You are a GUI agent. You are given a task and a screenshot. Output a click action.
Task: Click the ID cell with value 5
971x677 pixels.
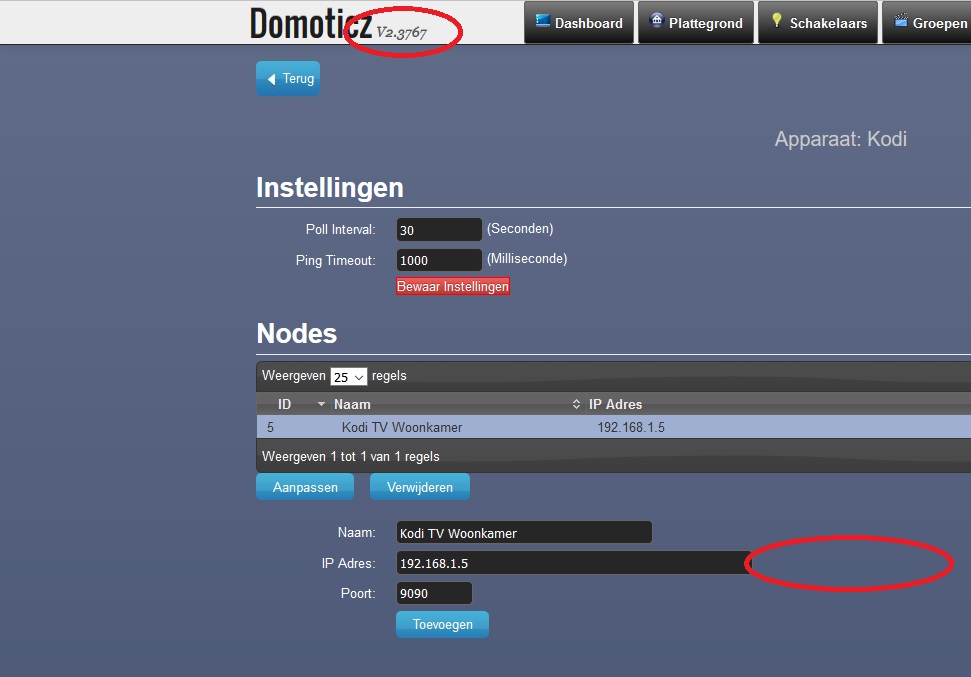pos(270,427)
